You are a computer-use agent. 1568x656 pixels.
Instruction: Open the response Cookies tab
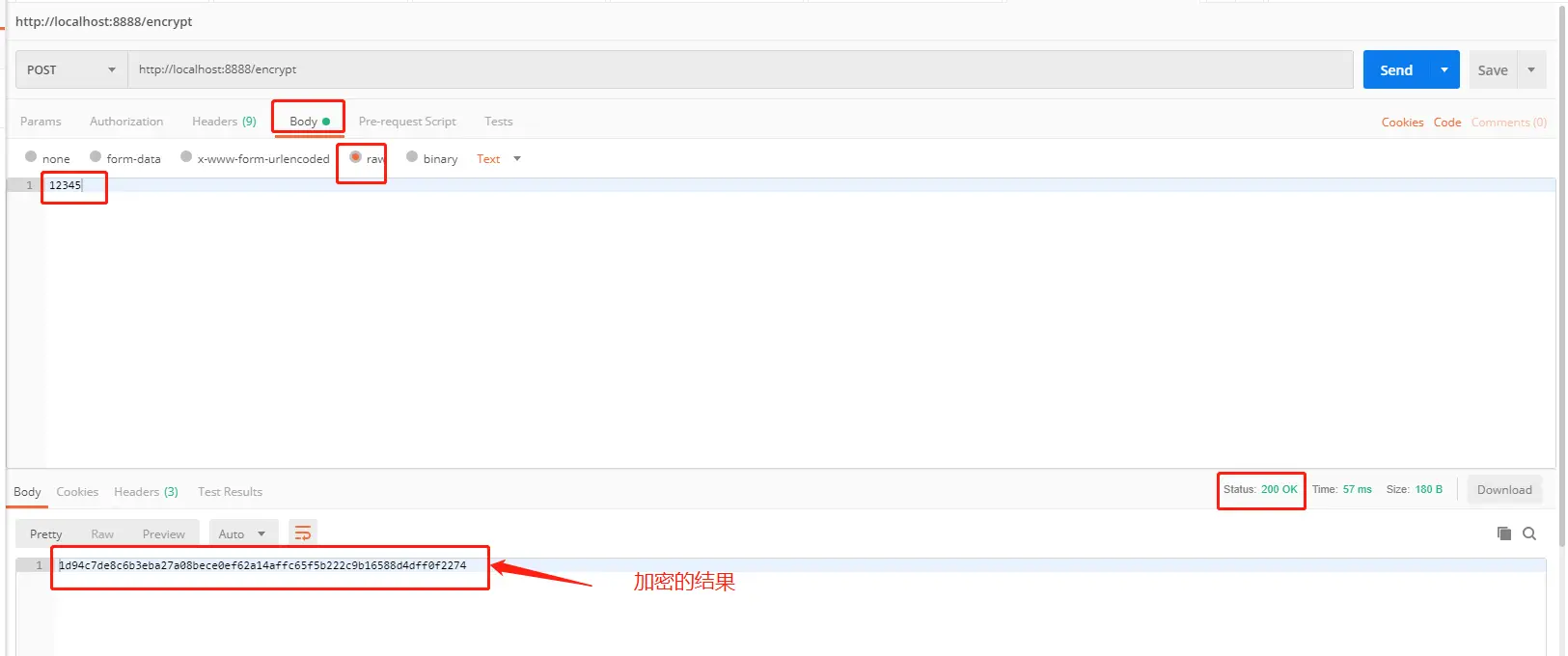(x=77, y=492)
